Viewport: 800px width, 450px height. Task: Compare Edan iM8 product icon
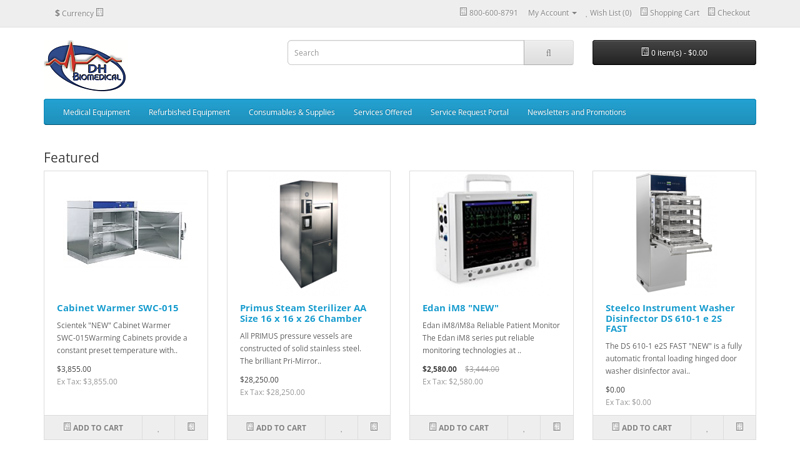557,428
